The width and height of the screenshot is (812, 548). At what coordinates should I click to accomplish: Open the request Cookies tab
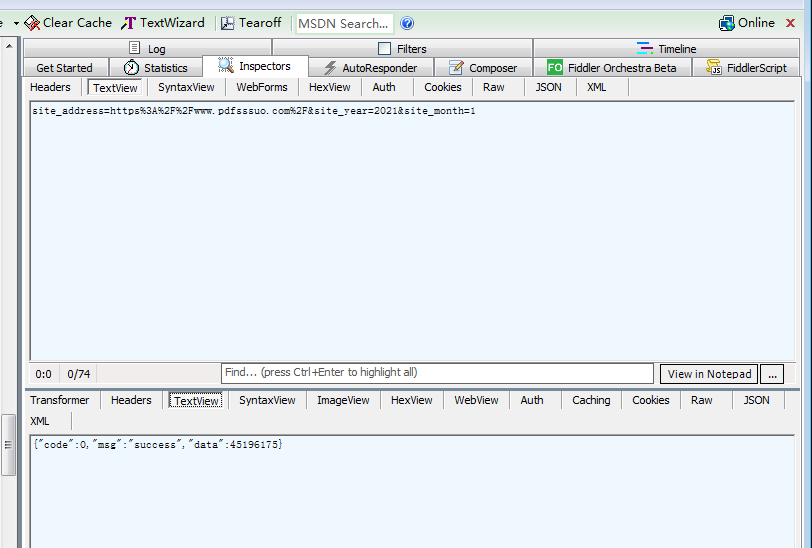(x=443, y=87)
